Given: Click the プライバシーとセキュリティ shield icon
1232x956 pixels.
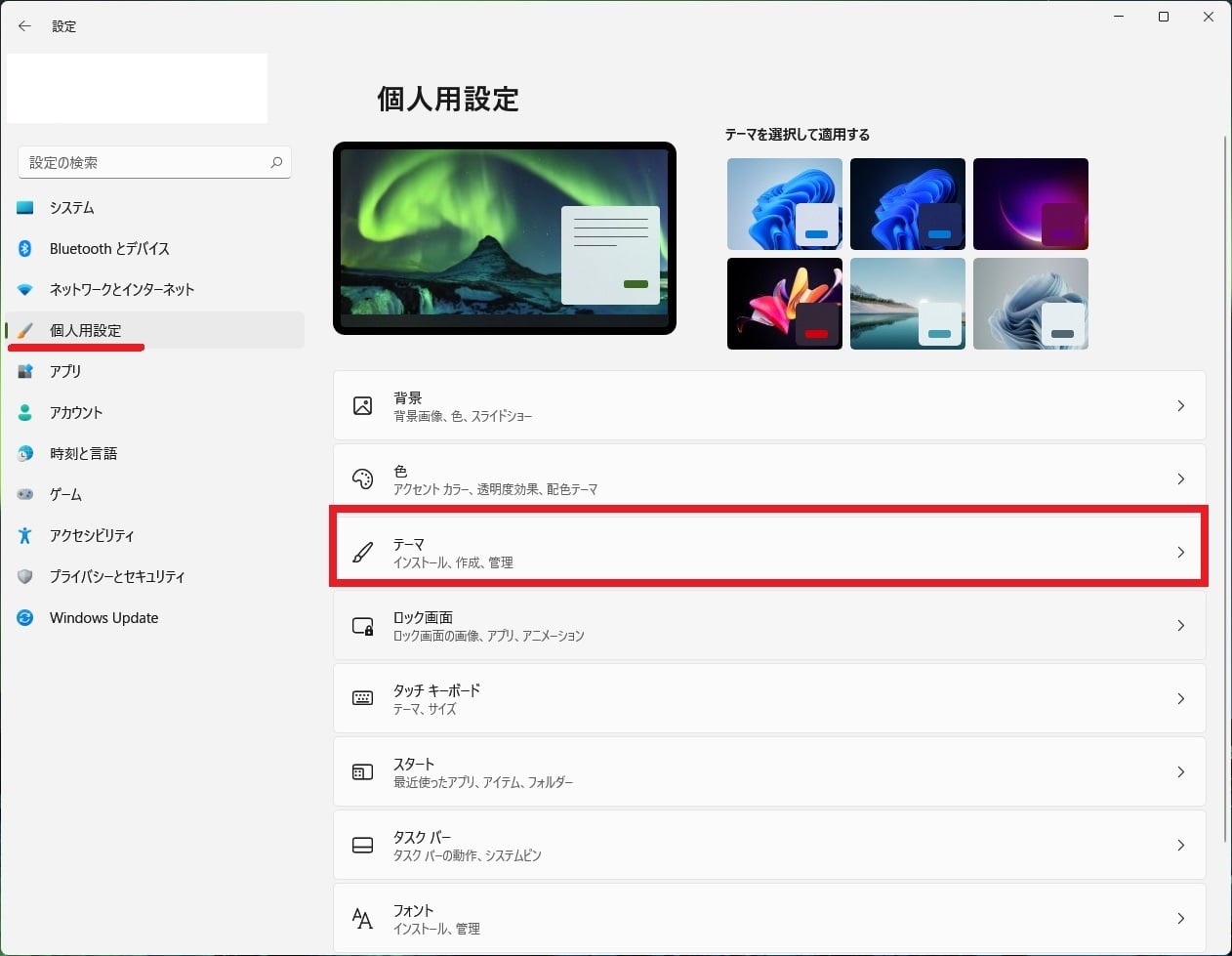Looking at the screenshot, I should pyautogui.click(x=25, y=577).
